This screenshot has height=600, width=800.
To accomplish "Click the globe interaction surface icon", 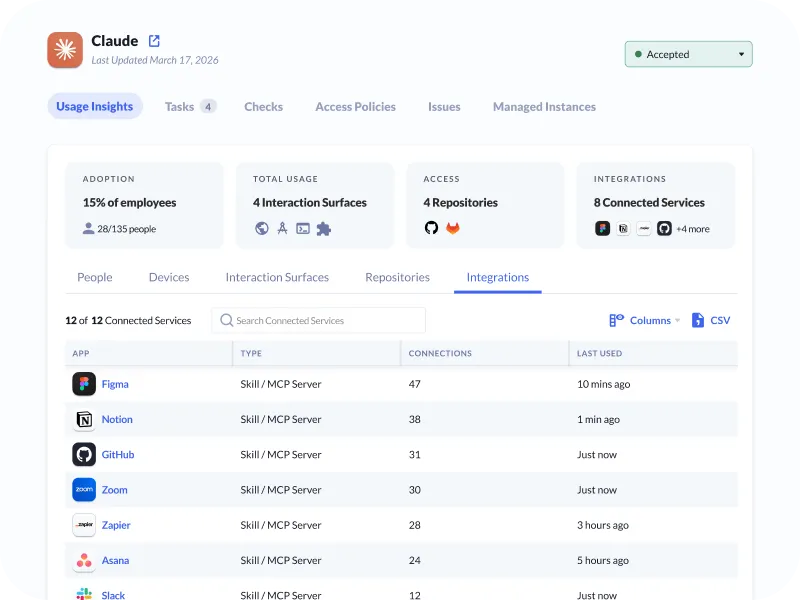I will pyautogui.click(x=262, y=229).
